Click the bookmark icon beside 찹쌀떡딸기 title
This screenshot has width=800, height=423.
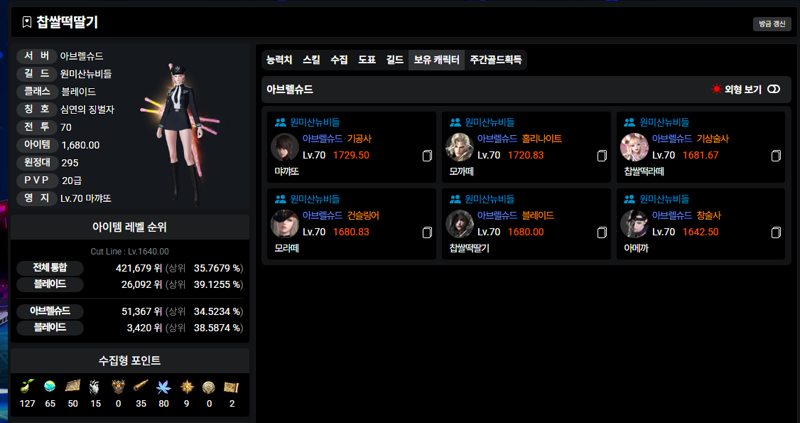[27, 22]
